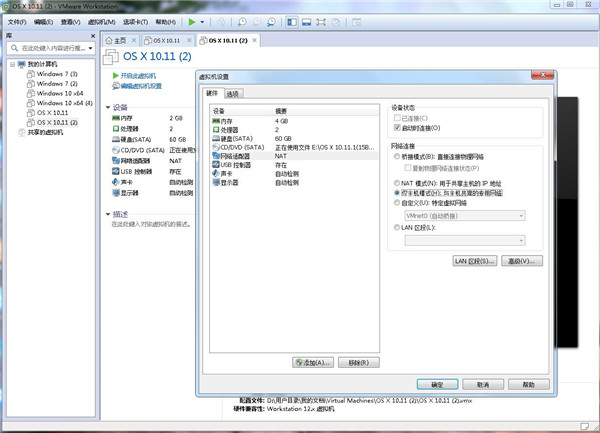Click the 确定 button to confirm settings

click(437, 383)
